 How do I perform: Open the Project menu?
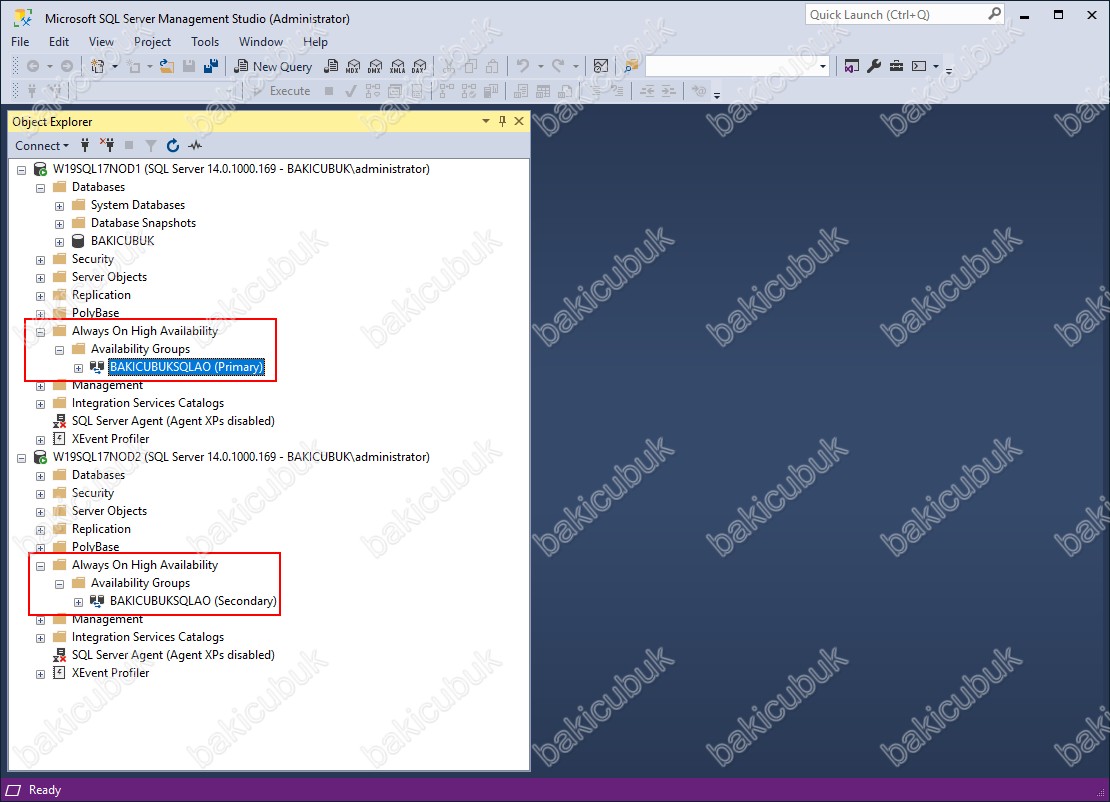click(x=152, y=42)
